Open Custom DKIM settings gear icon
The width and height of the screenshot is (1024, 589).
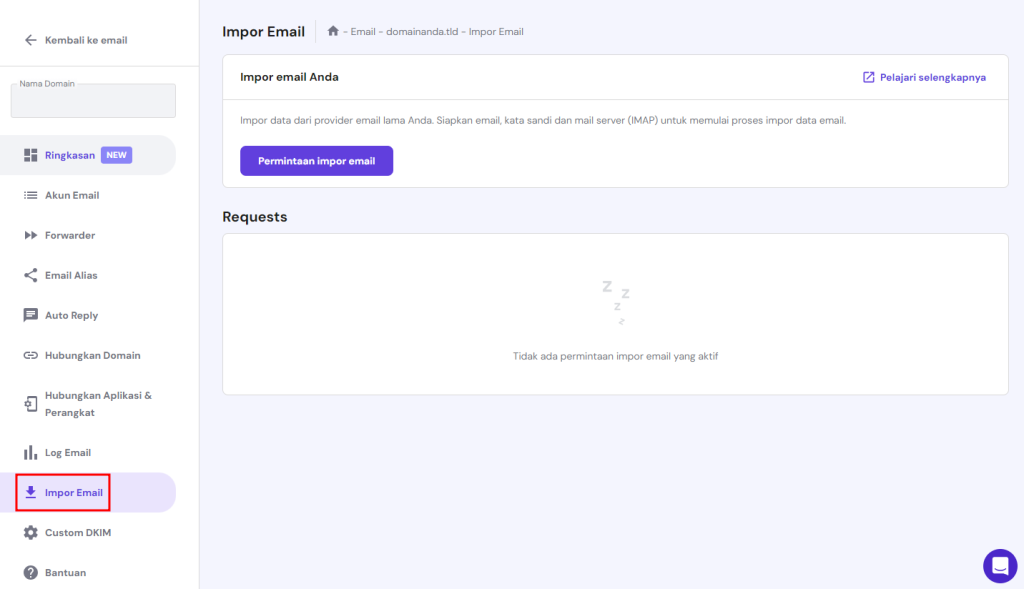pos(30,531)
